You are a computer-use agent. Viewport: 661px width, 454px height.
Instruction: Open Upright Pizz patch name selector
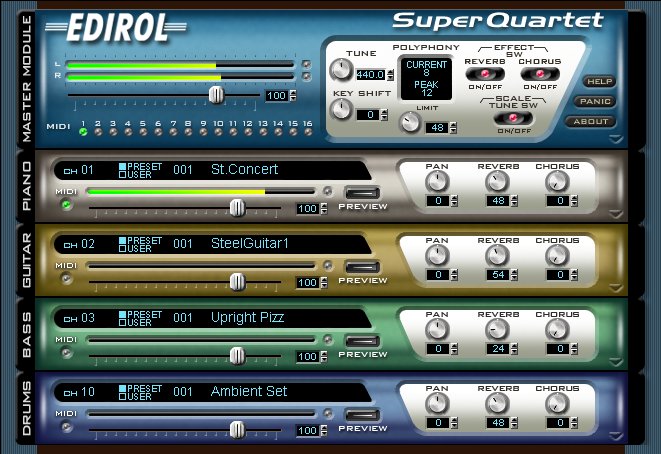click(247, 317)
